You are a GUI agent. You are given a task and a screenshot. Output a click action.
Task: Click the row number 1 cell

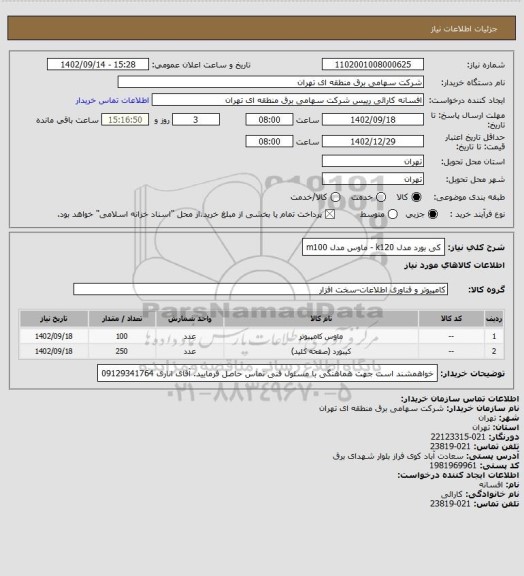tap(494, 336)
